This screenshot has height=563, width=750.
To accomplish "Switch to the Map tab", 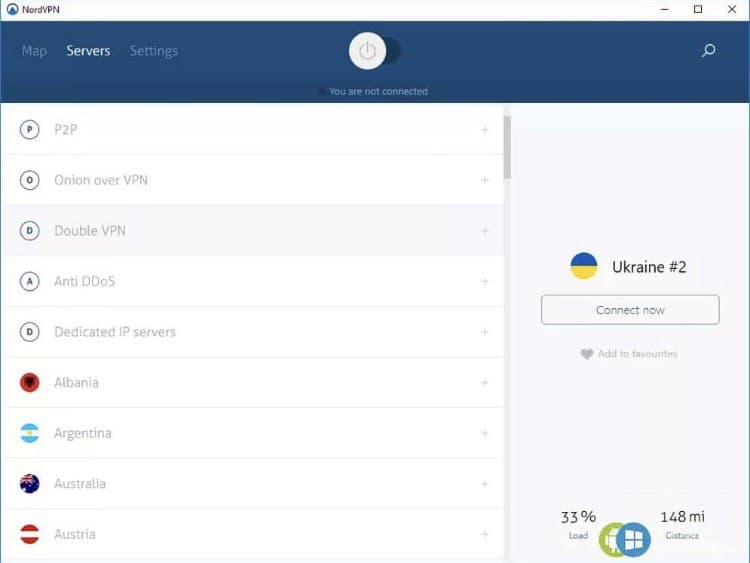I will tap(34, 51).
